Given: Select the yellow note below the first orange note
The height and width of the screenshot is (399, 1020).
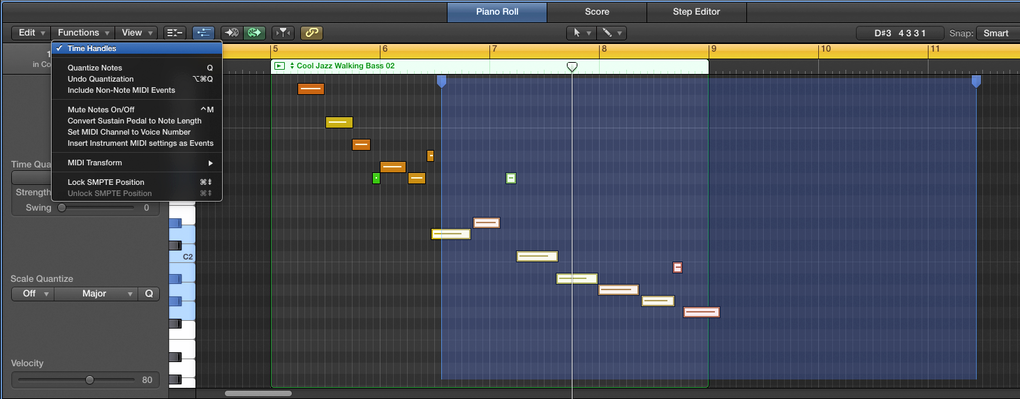Looking at the screenshot, I should pos(339,122).
